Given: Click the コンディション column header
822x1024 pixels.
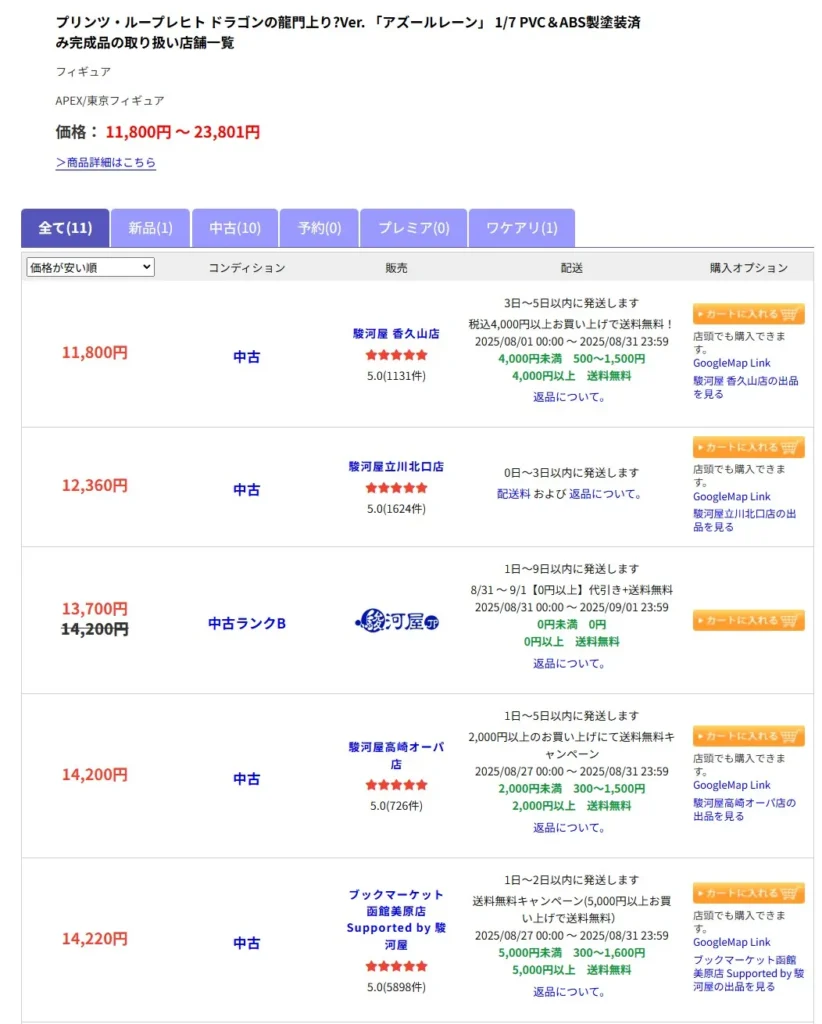Looking at the screenshot, I should coord(247,268).
